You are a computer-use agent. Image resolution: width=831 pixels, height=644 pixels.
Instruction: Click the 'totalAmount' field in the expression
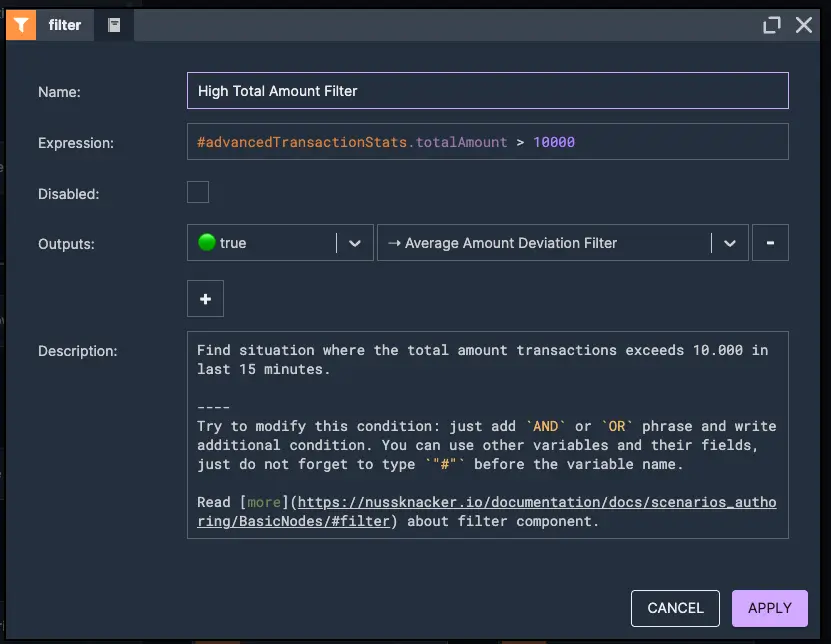tap(461, 142)
